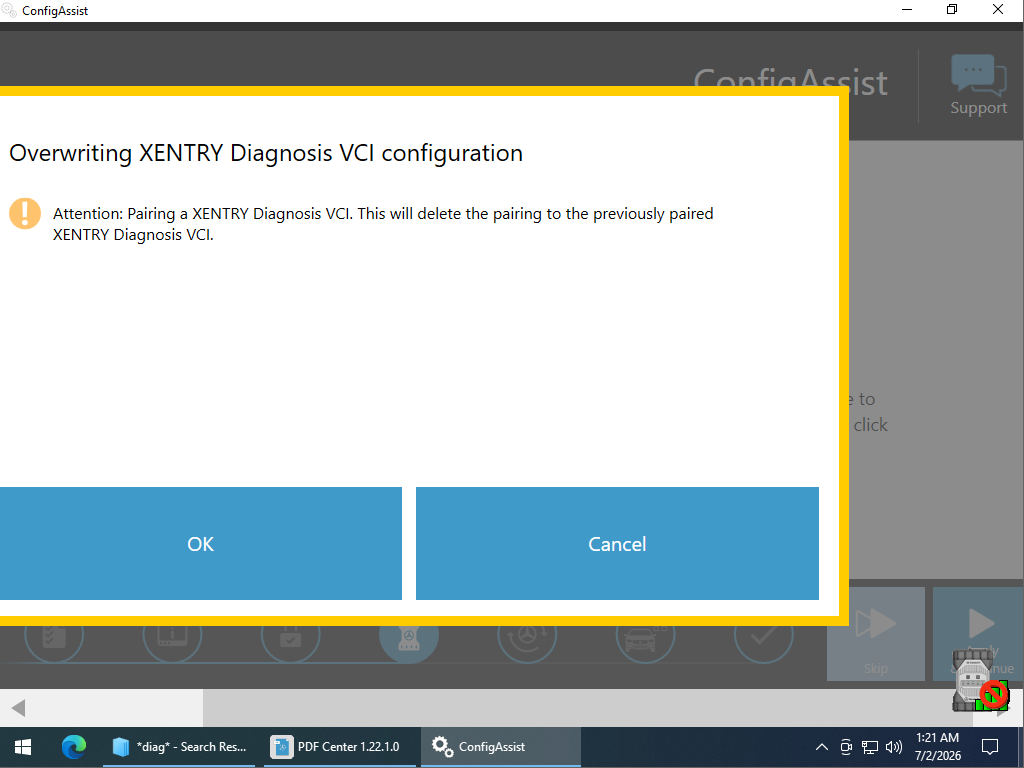This screenshot has width=1024, height=768.
Task: Click the 'Attention: Pairing a XENTRY Diagnosis VCI' message
Action: 383,224
